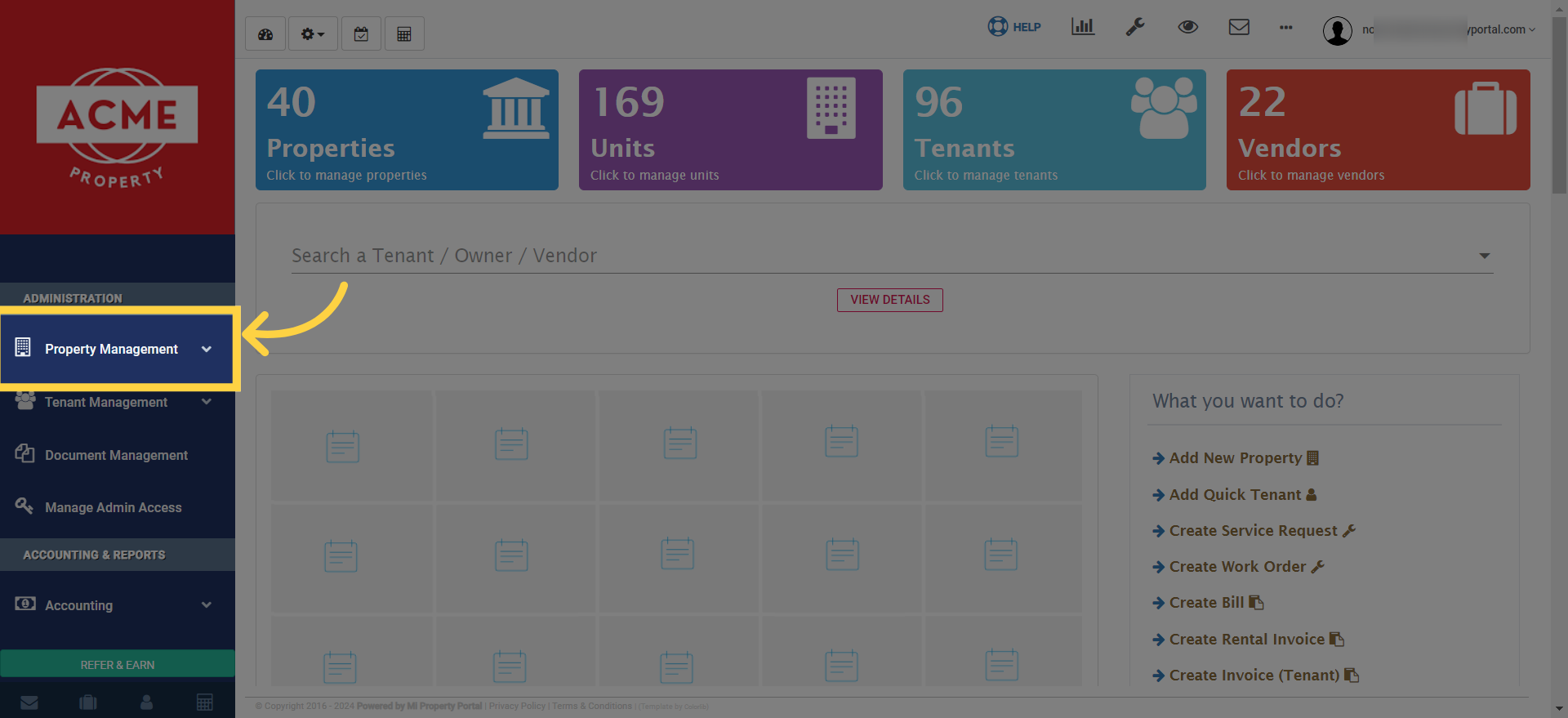Click the calculator icon in sidebar footer
The image size is (1568, 718).
click(x=205, y=702)
